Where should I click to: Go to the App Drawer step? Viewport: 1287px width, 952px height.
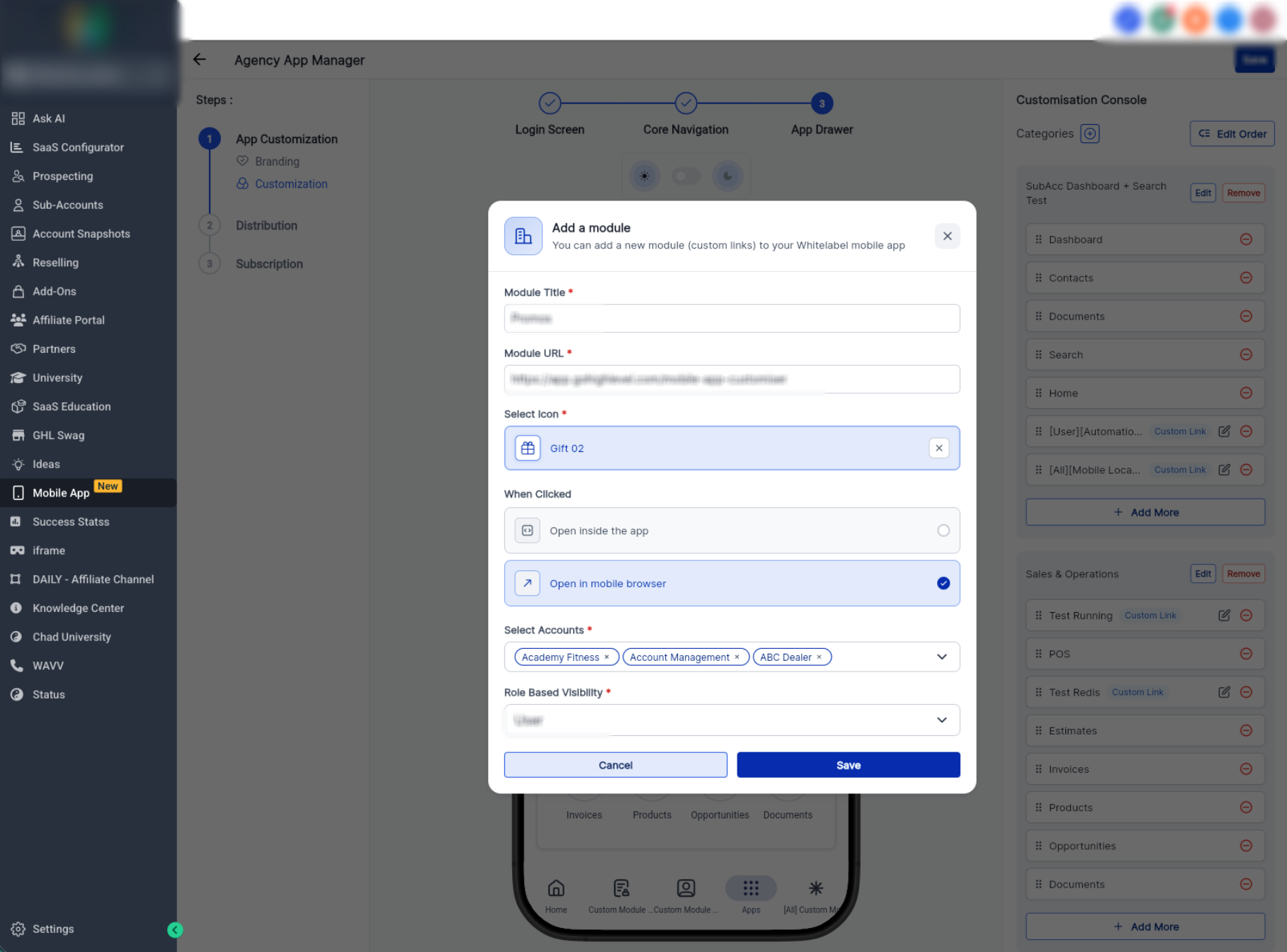point(822,103)
